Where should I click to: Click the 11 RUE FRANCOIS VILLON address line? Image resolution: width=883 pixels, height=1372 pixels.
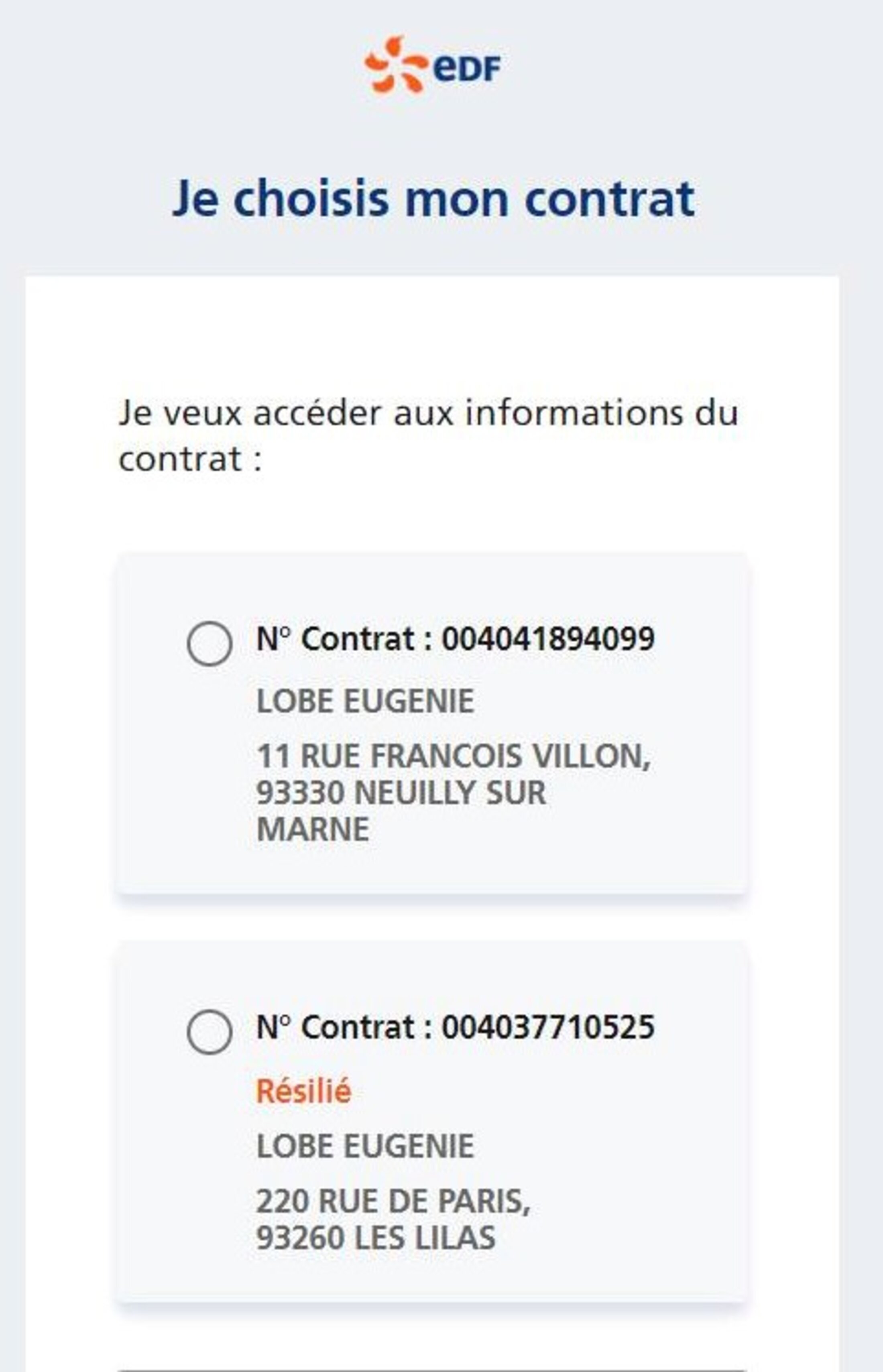[454, 756]
